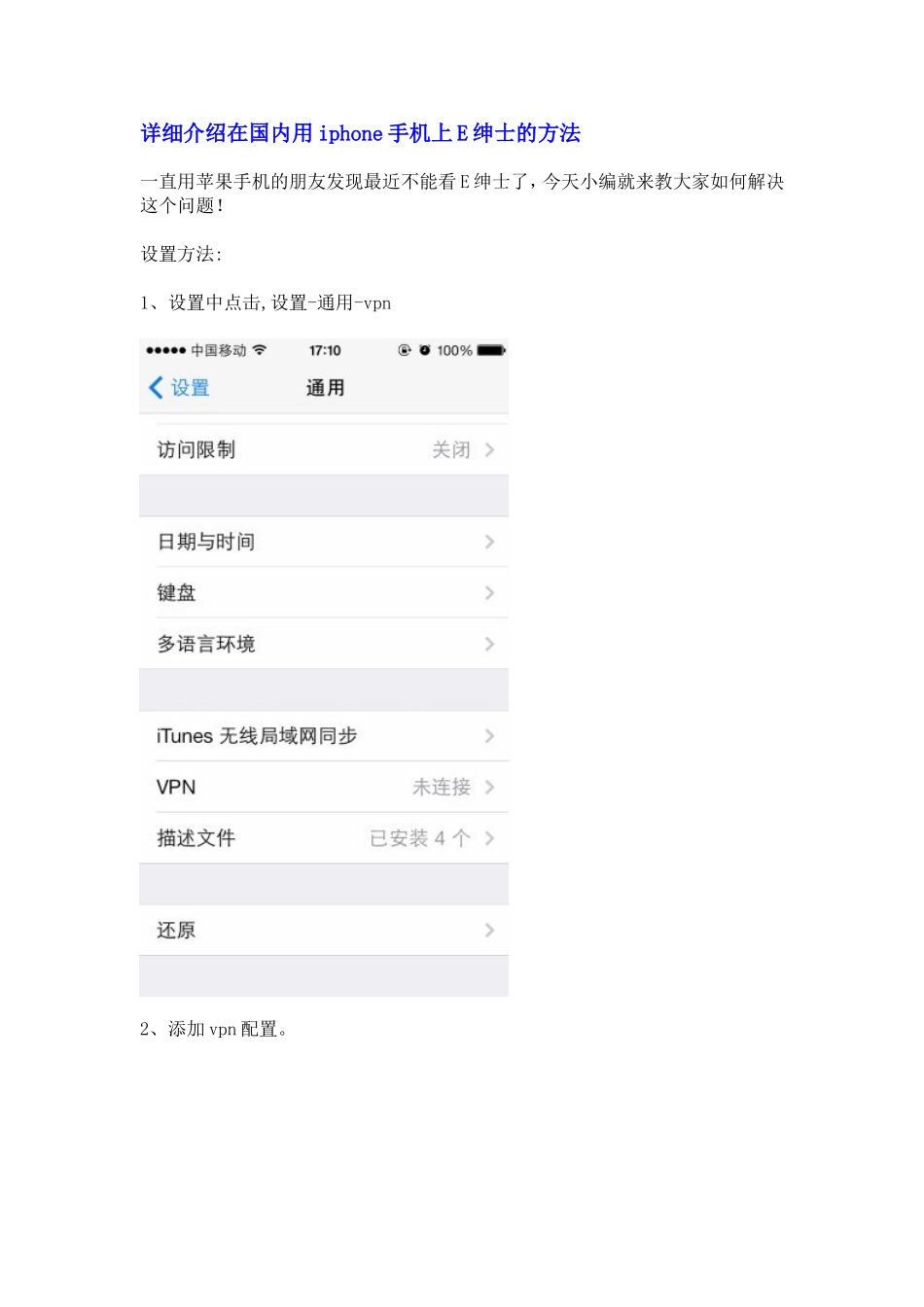The image size is (924, 1307).
Task: Tap the 未连接 VPN status text
Action: 442,787
